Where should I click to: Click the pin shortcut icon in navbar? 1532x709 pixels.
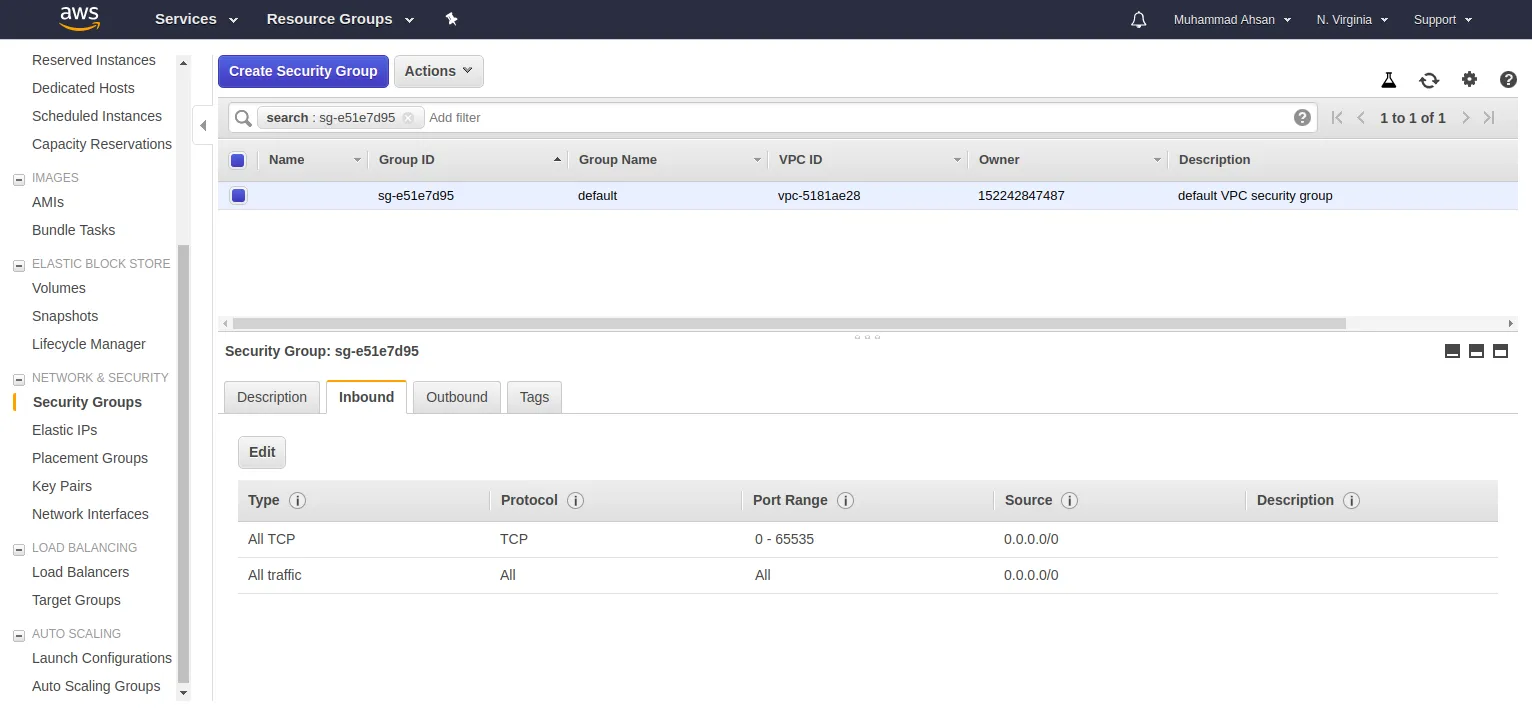(x=451, y=19)
